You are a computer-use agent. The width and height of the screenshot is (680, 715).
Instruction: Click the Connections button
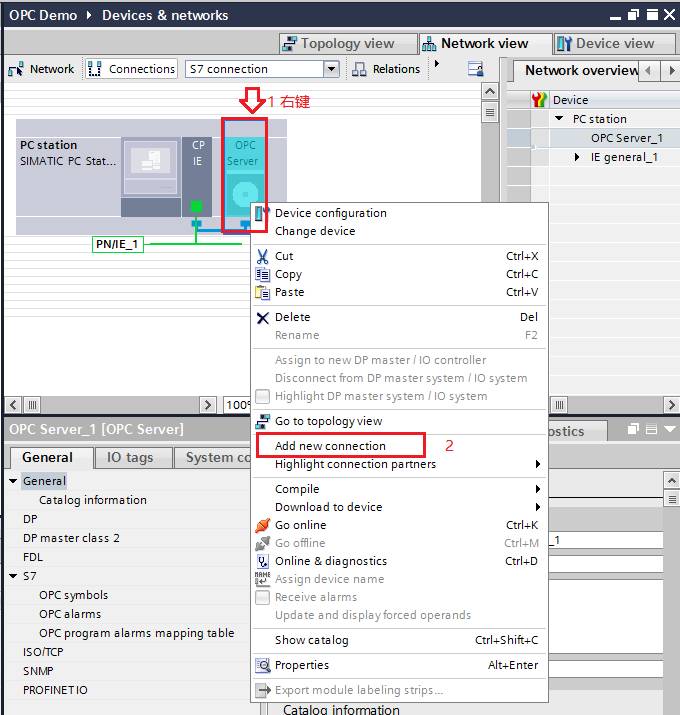(131, 69)
